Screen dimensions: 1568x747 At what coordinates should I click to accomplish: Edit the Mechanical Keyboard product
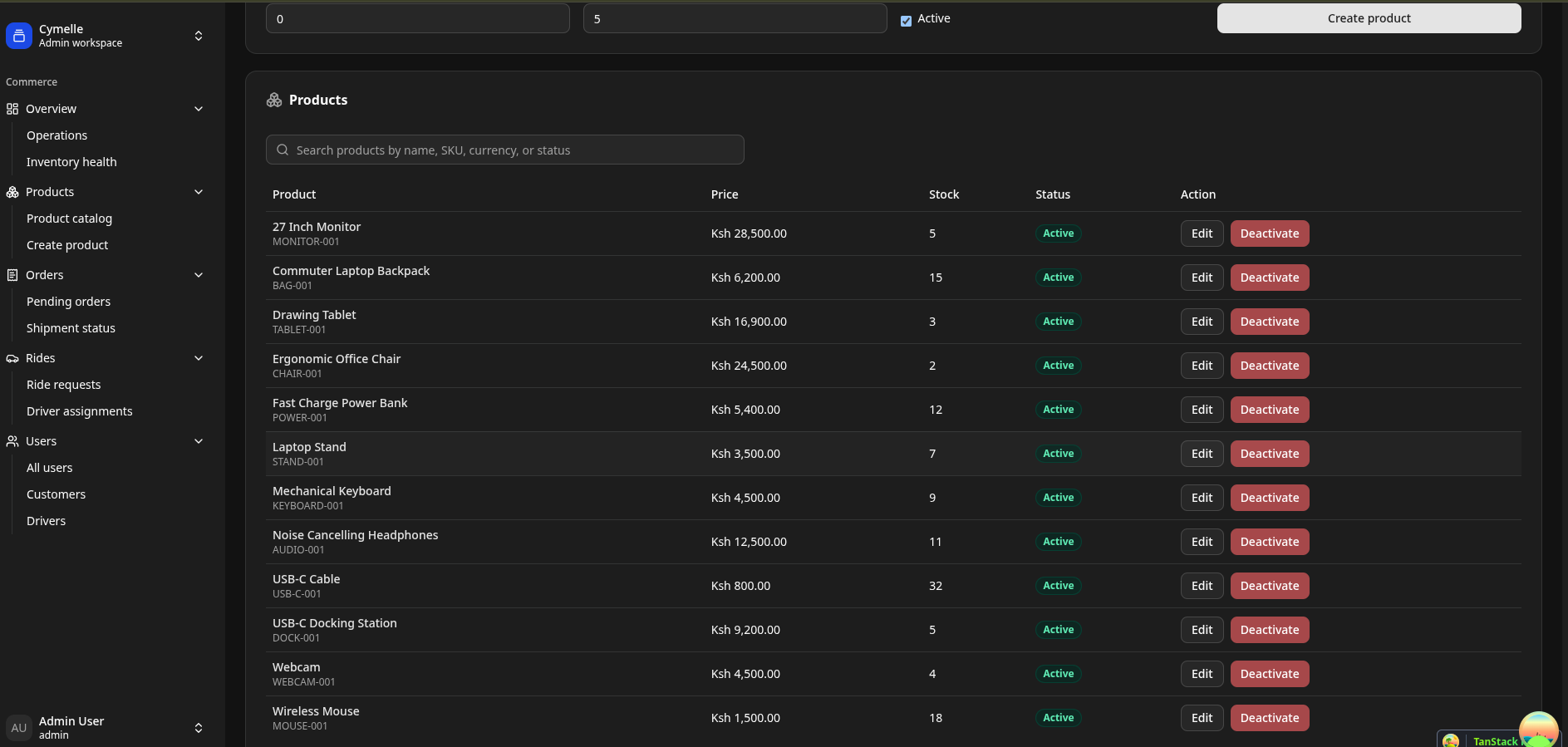pos(1202,498)
